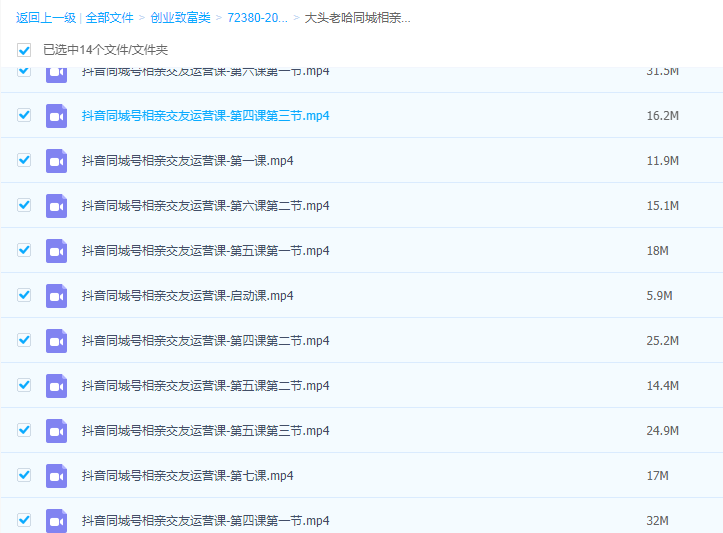Click the 18M size value
Screen dimensions: 723x533
[x=658, y=251]
